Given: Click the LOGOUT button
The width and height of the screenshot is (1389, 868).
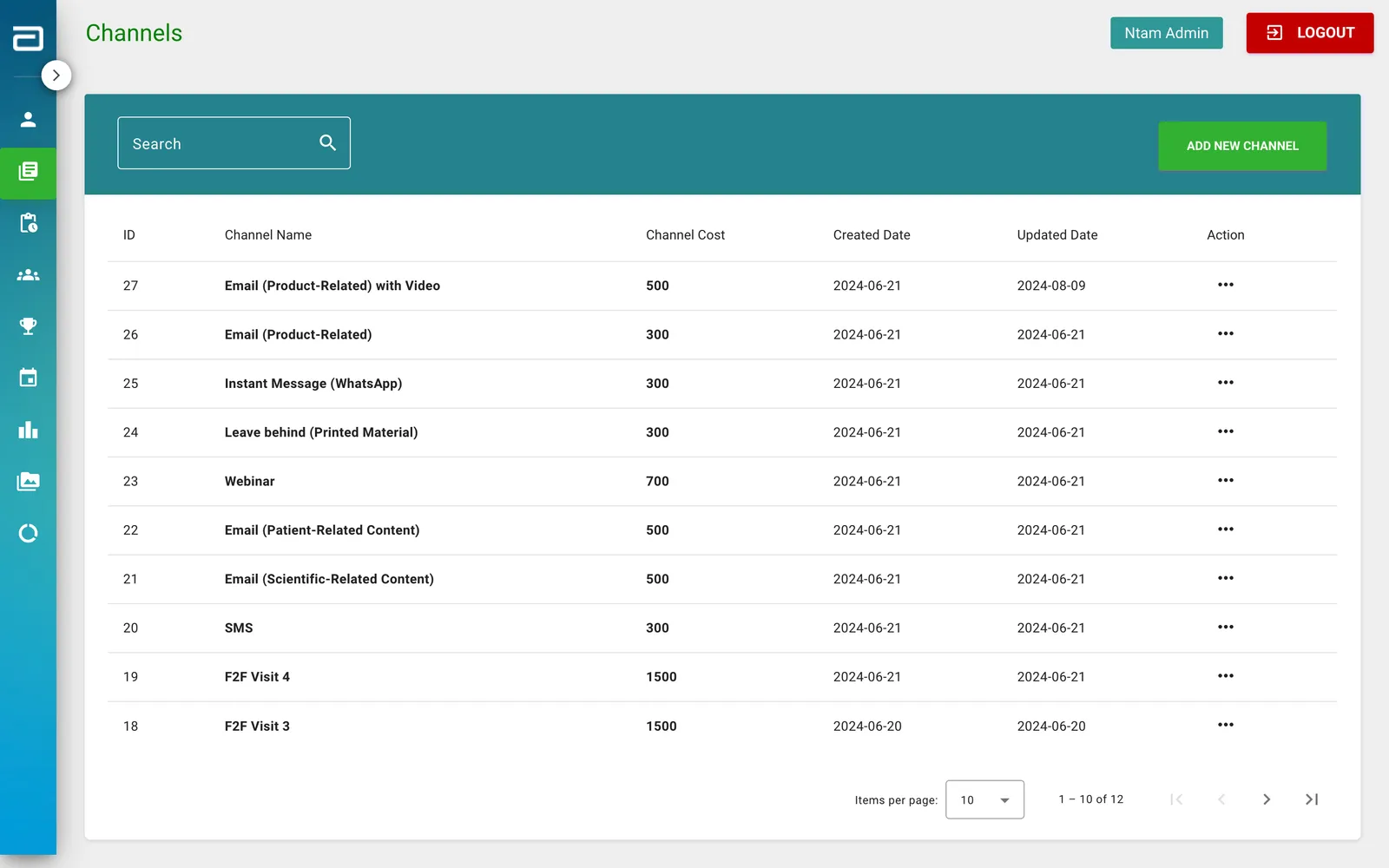Looking at the screenshot, I should click(1310, 33).
